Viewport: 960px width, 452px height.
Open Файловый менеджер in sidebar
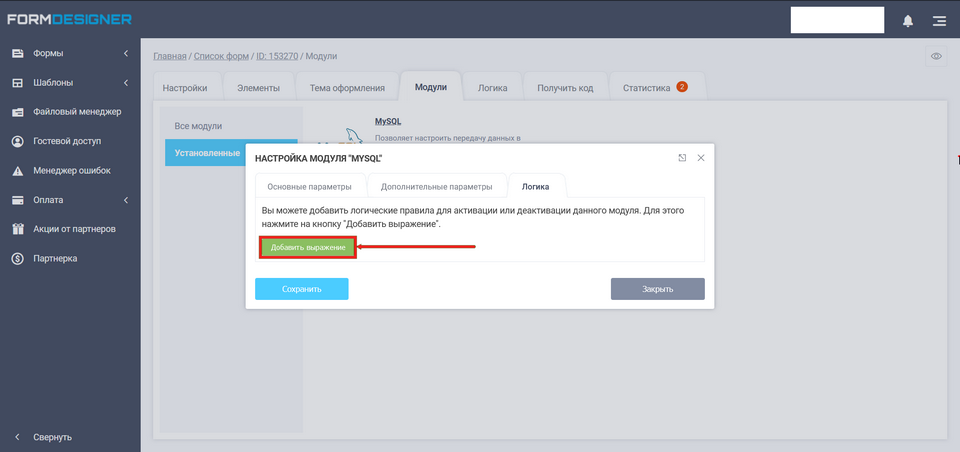[76, 112]
